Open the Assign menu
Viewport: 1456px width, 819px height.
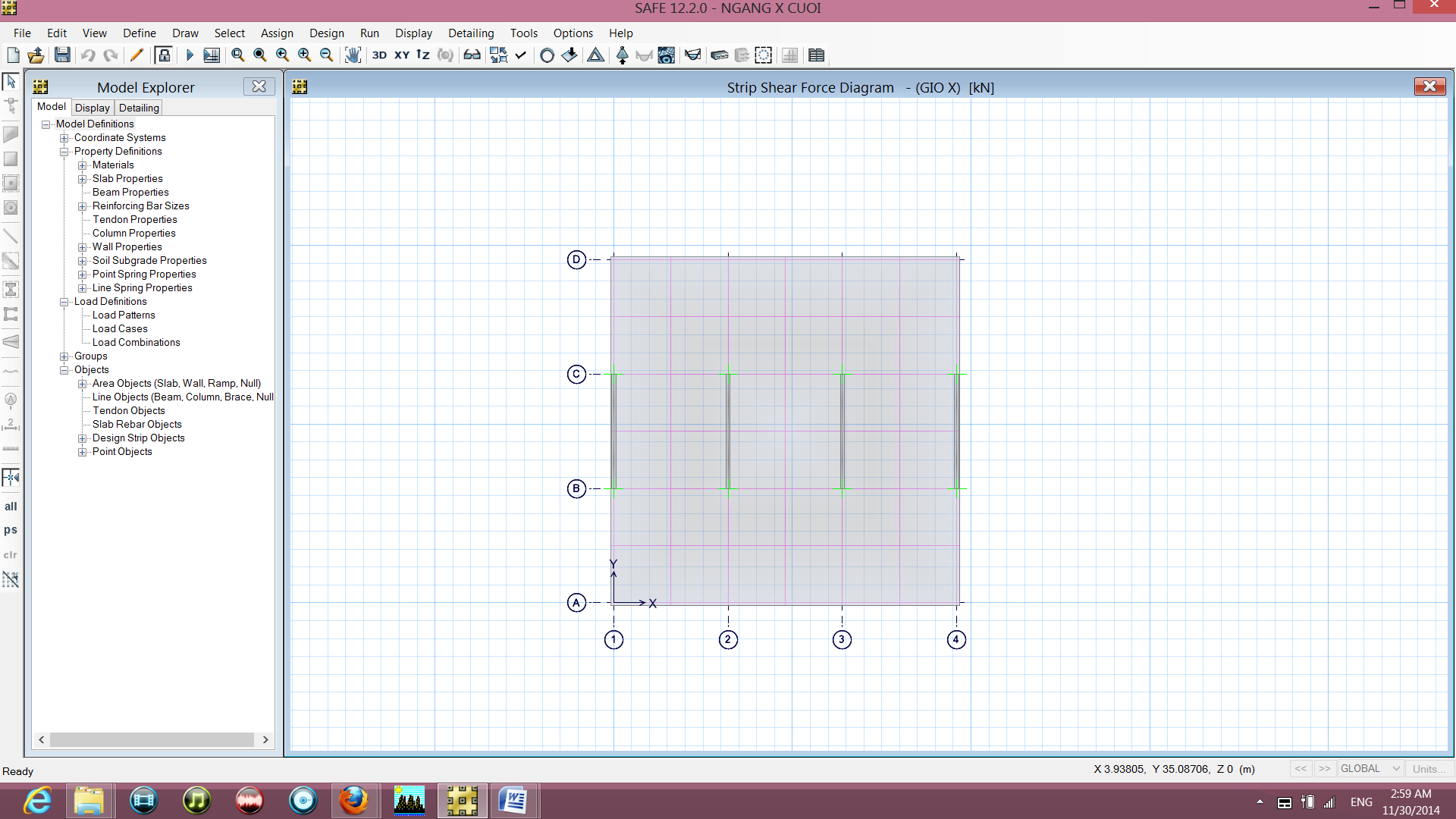tap(277, 33)
